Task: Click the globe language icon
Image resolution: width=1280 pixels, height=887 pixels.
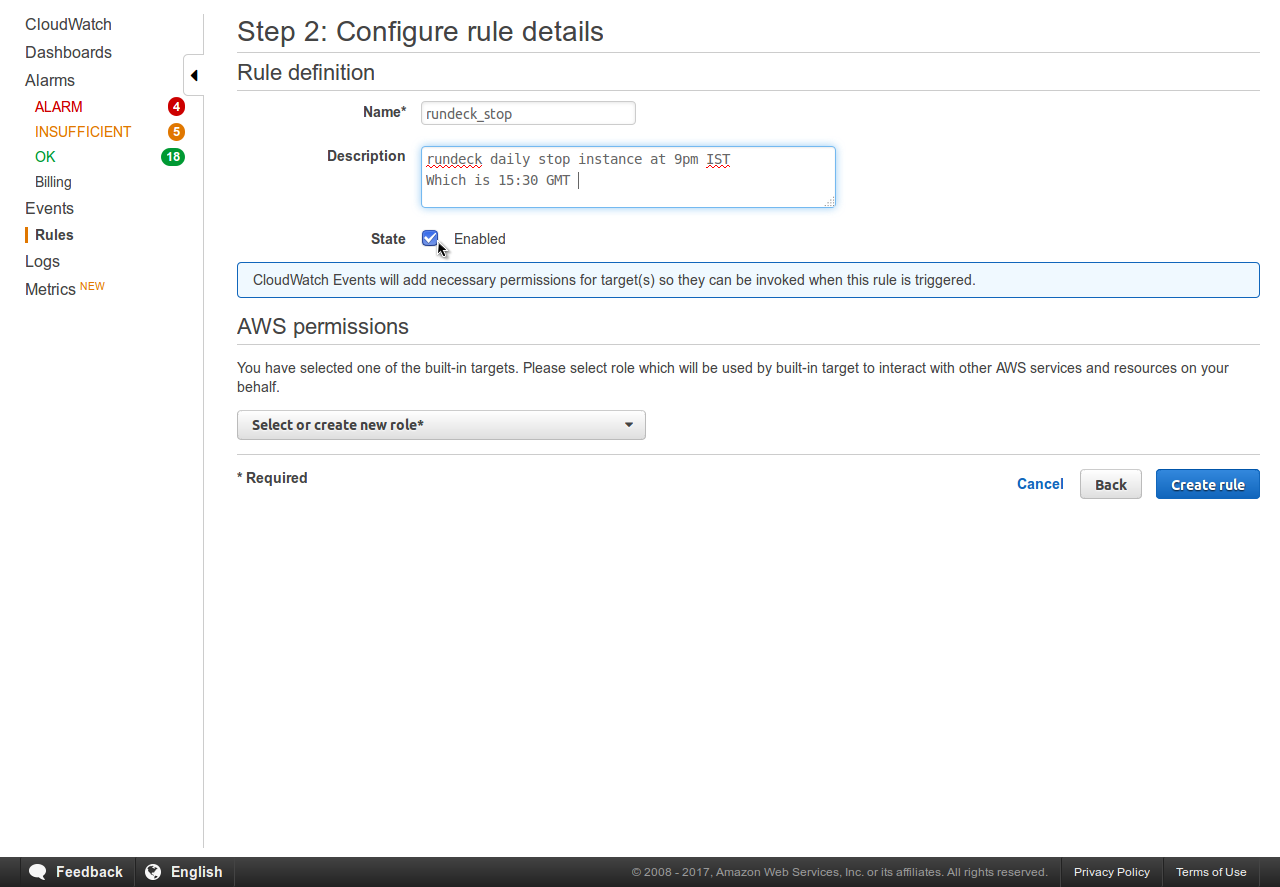Action: pos(153,872)
